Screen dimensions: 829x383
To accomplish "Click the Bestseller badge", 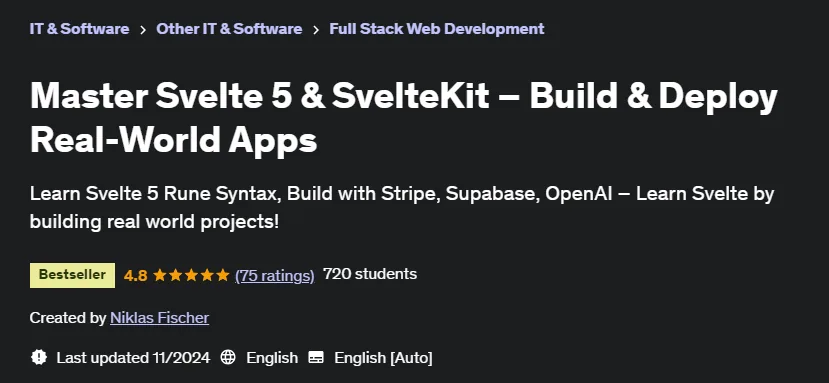I will tap(72, 275).
